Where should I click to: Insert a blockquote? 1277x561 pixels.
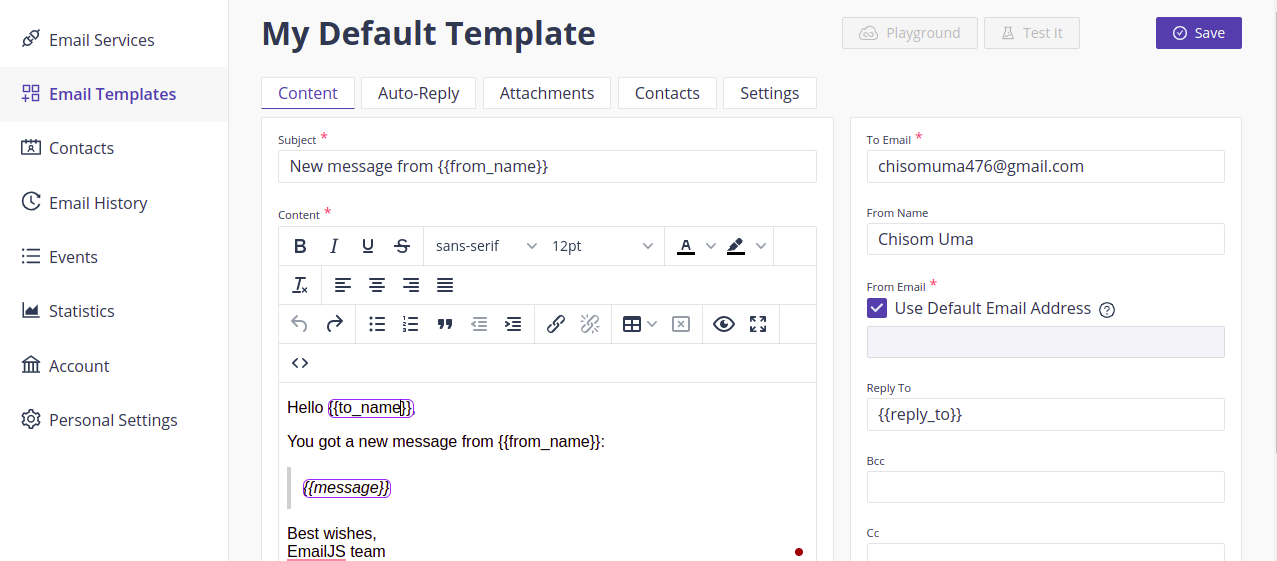coord(445,324)
